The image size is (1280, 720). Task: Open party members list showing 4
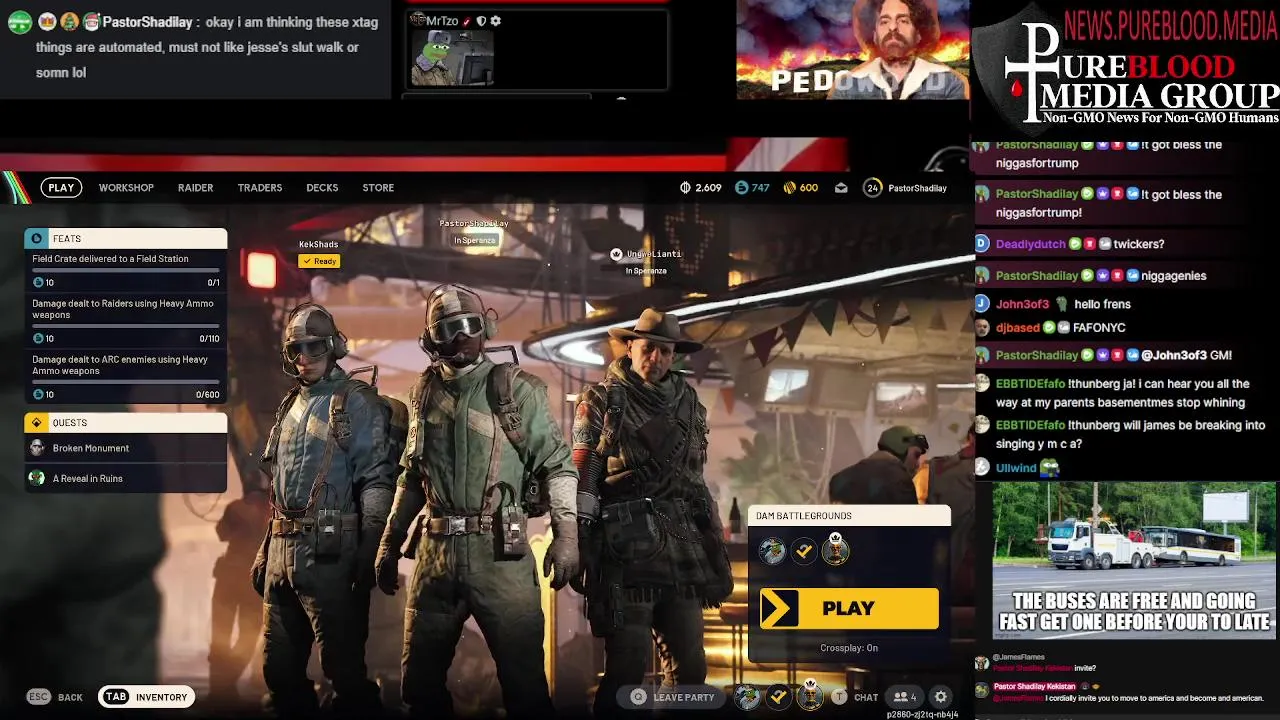[x=905, y=697]
